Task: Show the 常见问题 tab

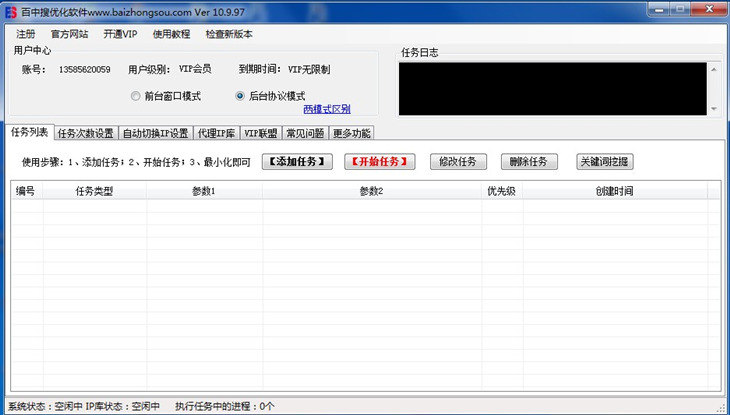Action: [x=305, y=133]
